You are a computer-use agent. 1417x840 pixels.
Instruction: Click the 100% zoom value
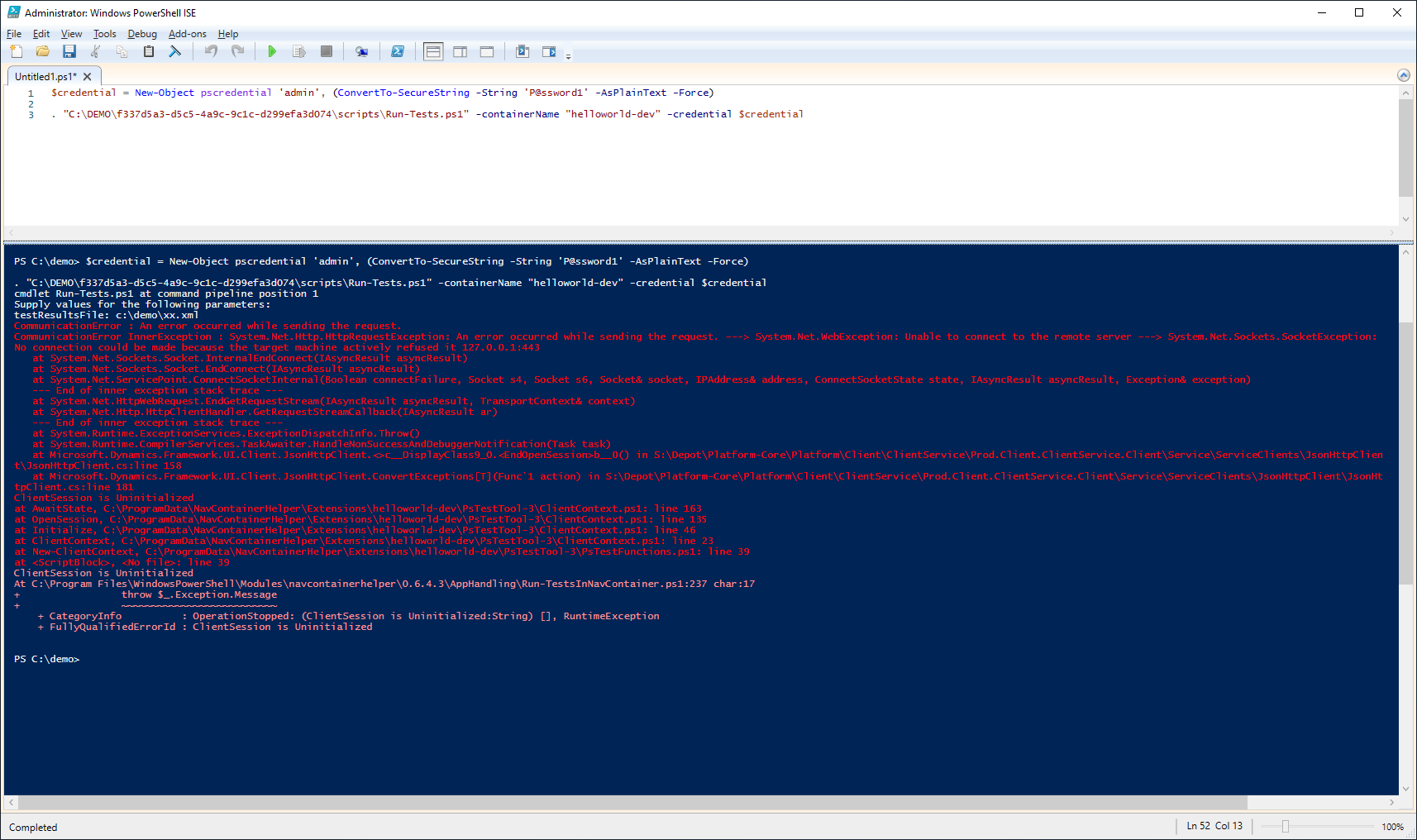(x=1392, y=827)
